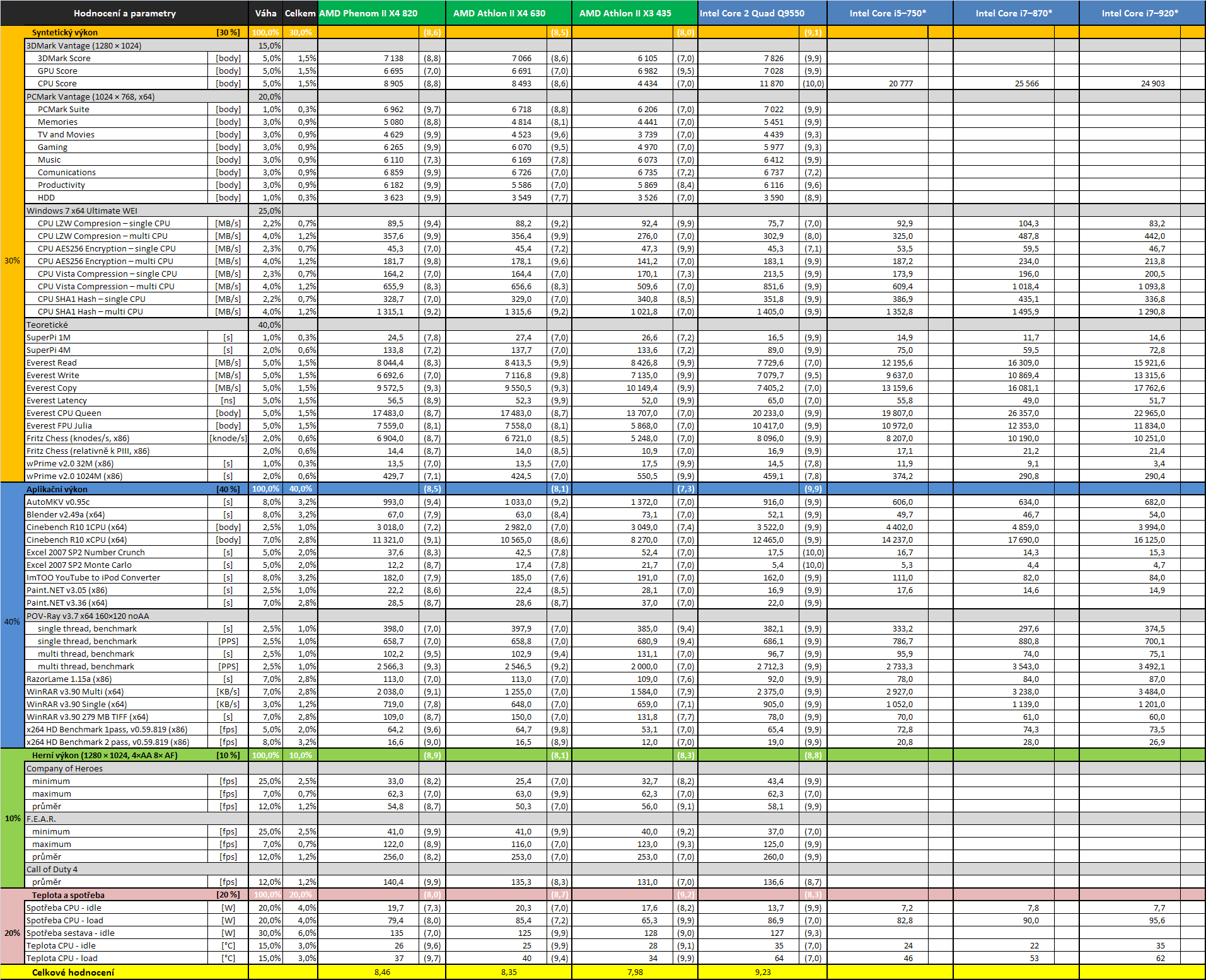Click the Intel Core i5–750* header

[x=890, y=13]
